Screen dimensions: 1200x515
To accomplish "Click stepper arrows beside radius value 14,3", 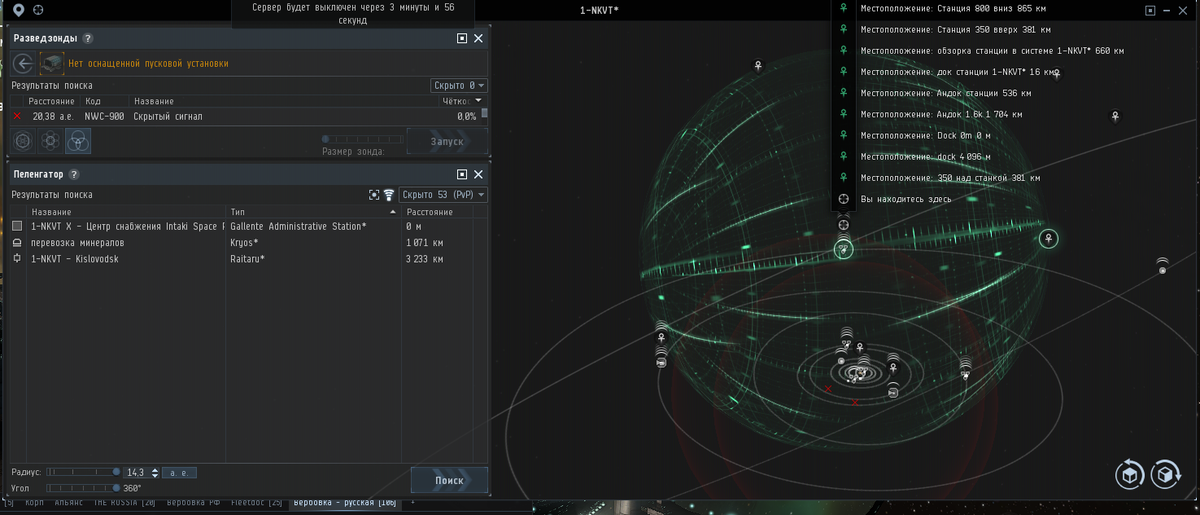I will tap(155, 472).
